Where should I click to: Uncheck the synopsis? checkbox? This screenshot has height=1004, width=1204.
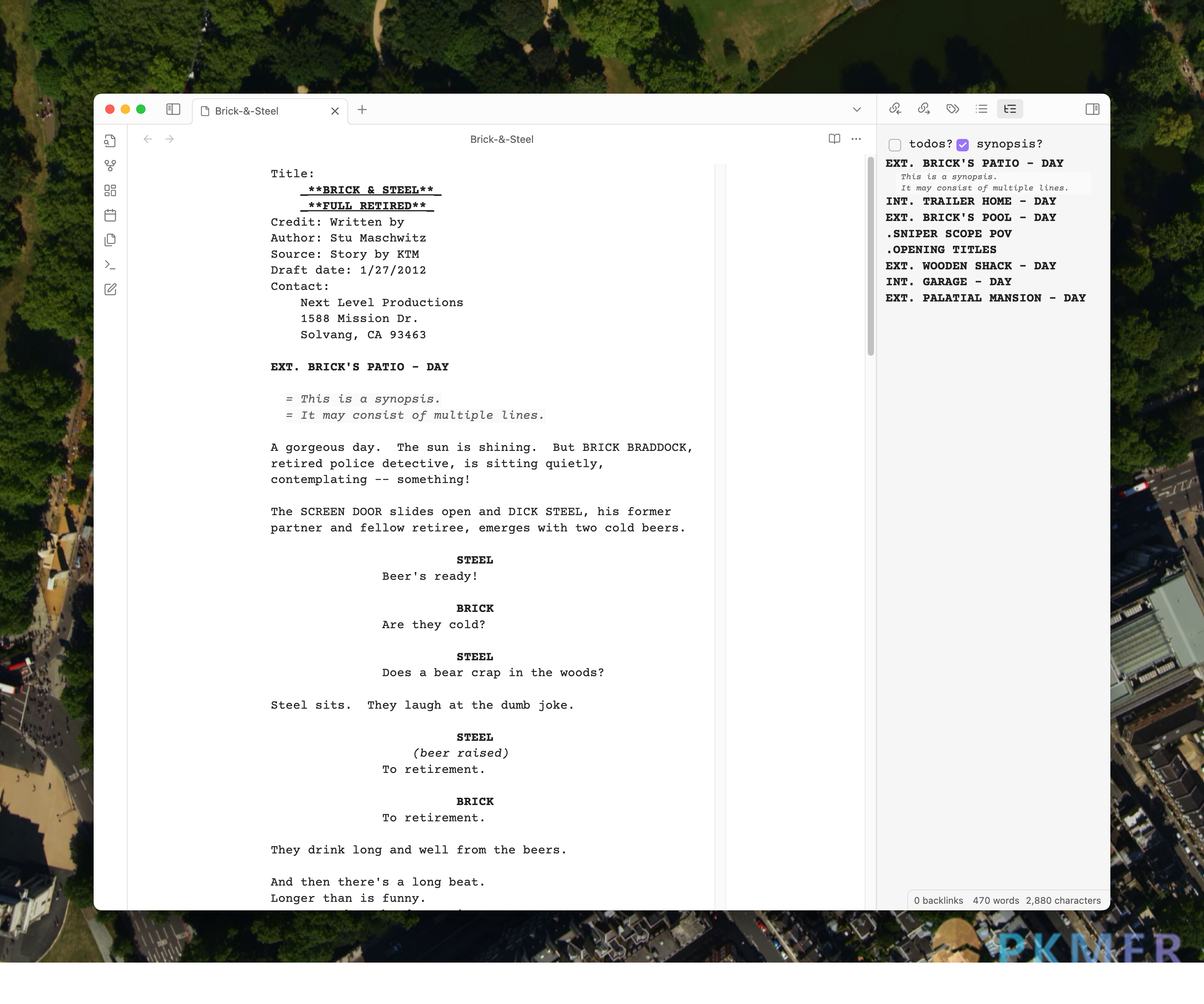click(x=963, y=145)
